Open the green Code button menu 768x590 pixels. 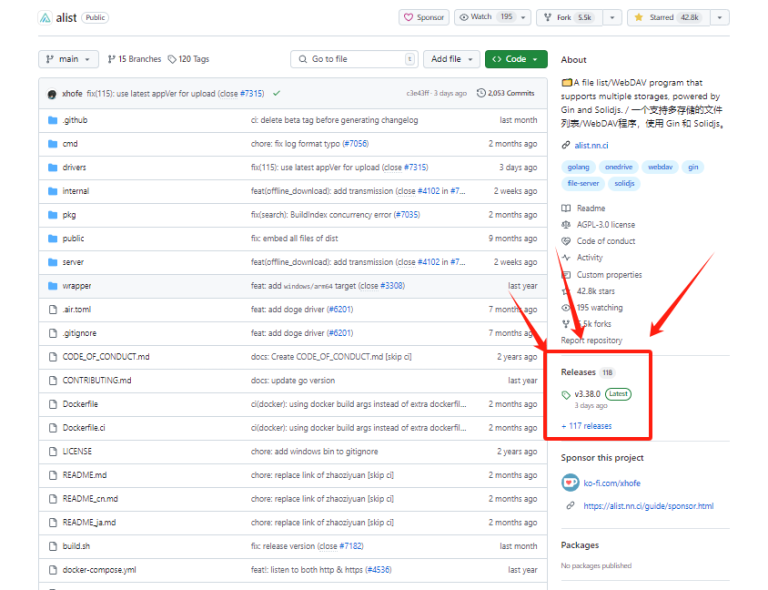516,59
